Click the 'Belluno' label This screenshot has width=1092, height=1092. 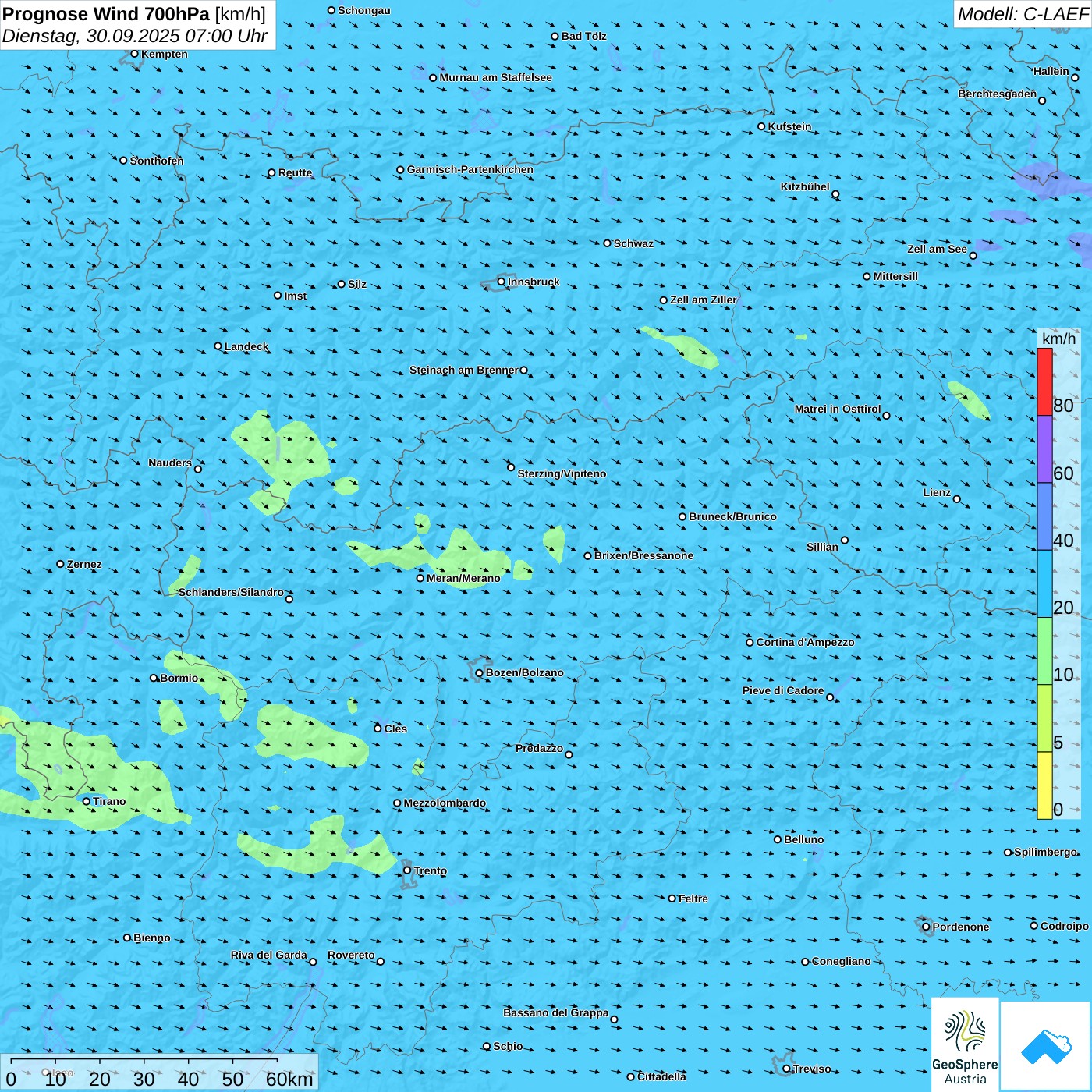click(x=803, y=839)
